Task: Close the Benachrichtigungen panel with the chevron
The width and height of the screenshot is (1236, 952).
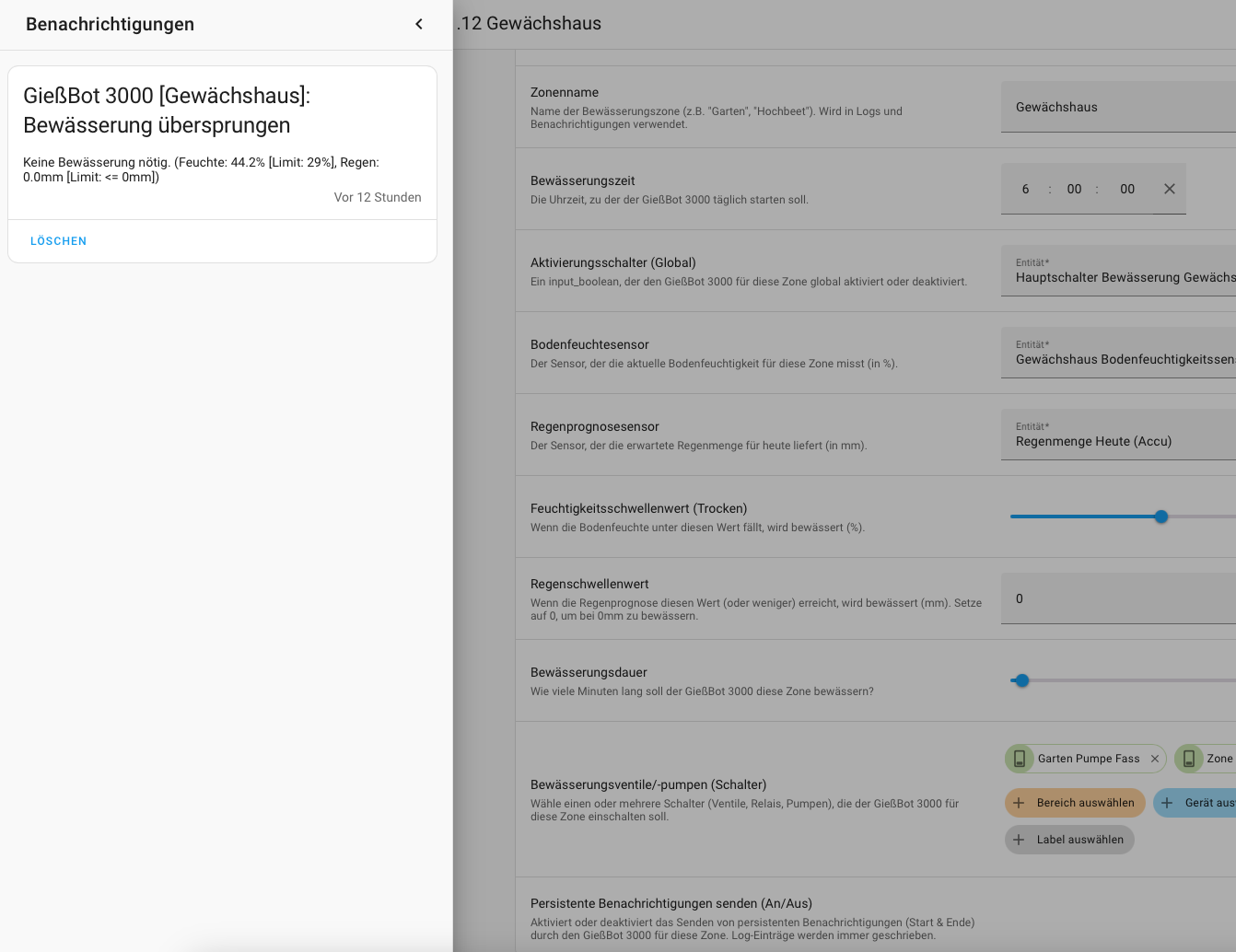Action: 419,24
